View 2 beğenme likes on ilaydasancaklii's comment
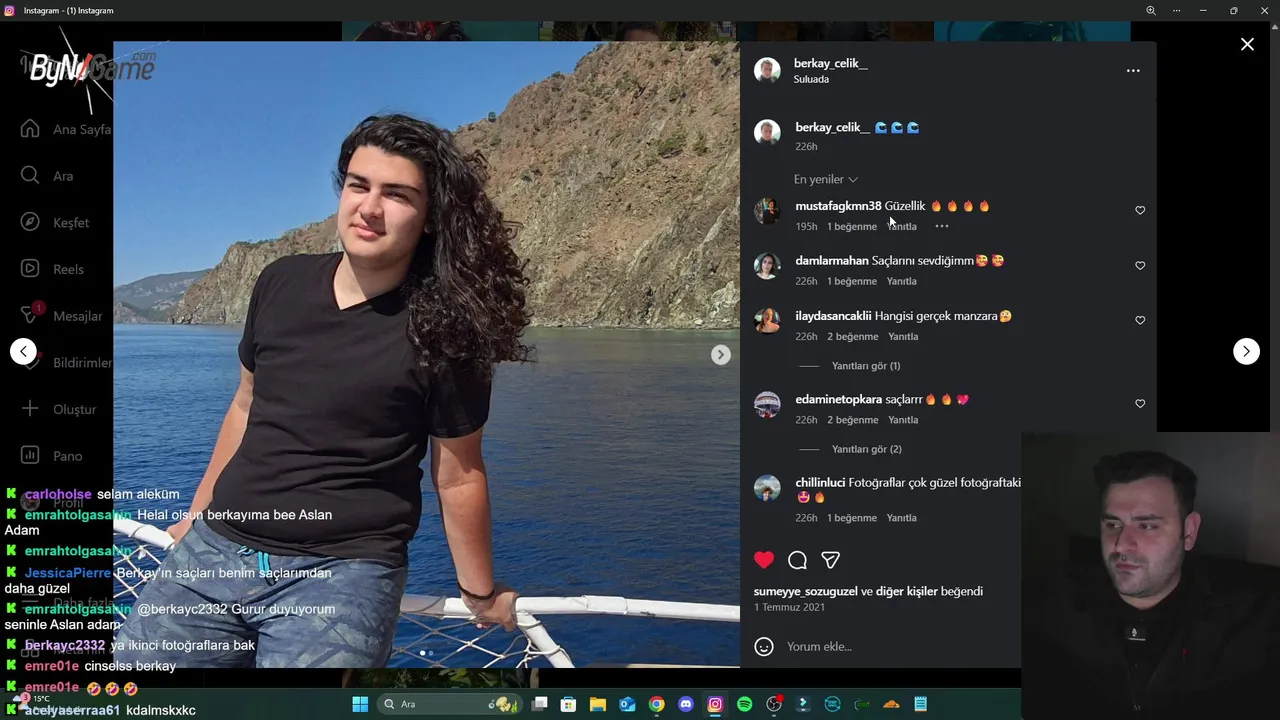The height and width of the screenshot is (720, 1280). pyautogui.click(x=852, y=336)
